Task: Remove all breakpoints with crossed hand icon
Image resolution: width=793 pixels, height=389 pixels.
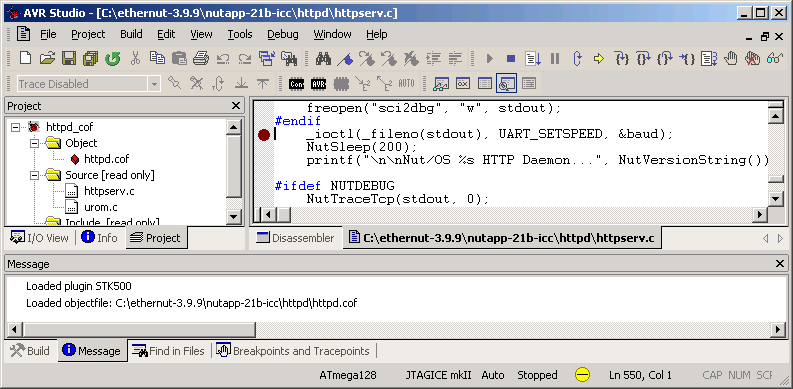Action: 753,59
